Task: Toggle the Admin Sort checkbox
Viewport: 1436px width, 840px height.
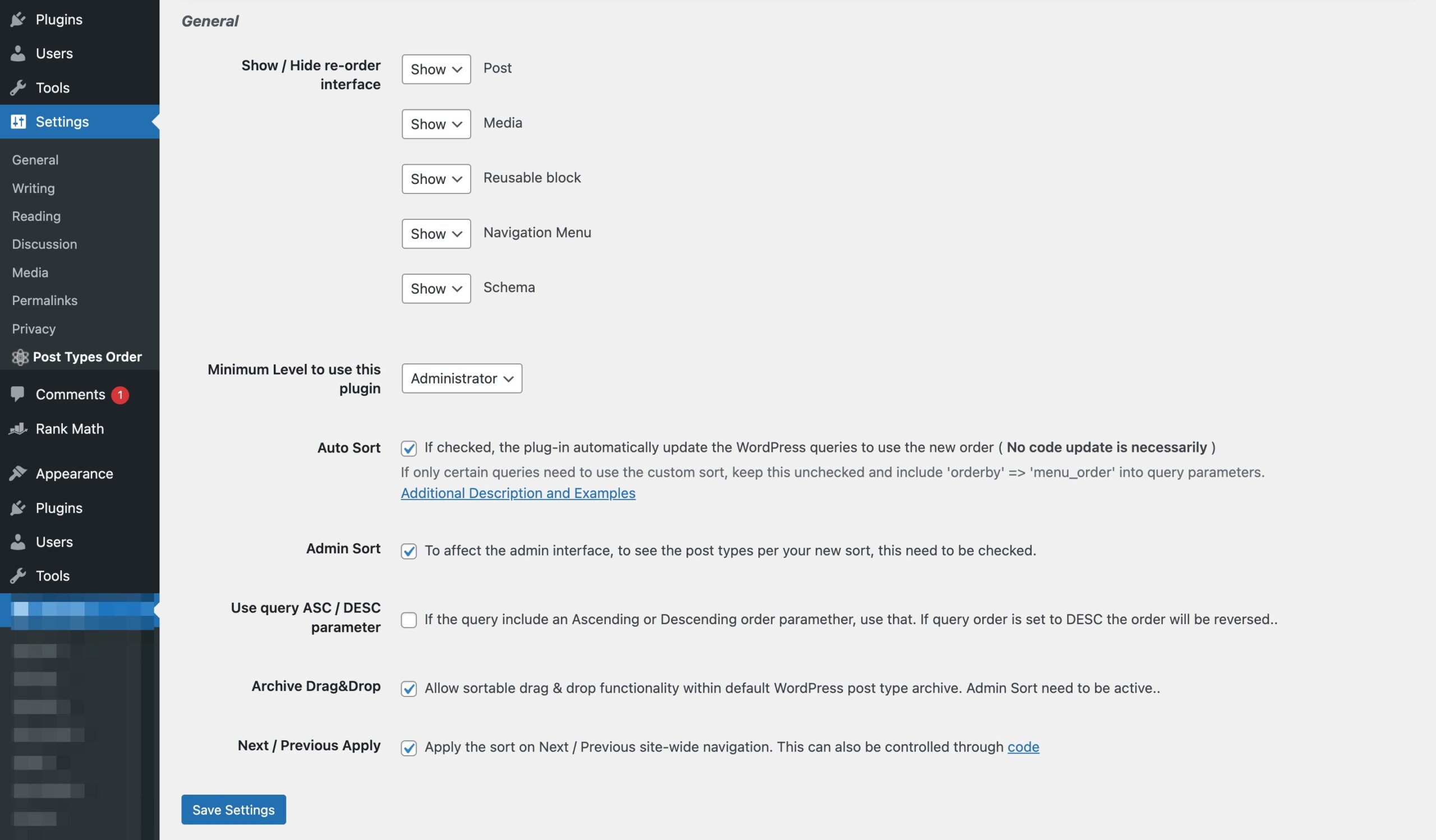Action: coord(408,550)
